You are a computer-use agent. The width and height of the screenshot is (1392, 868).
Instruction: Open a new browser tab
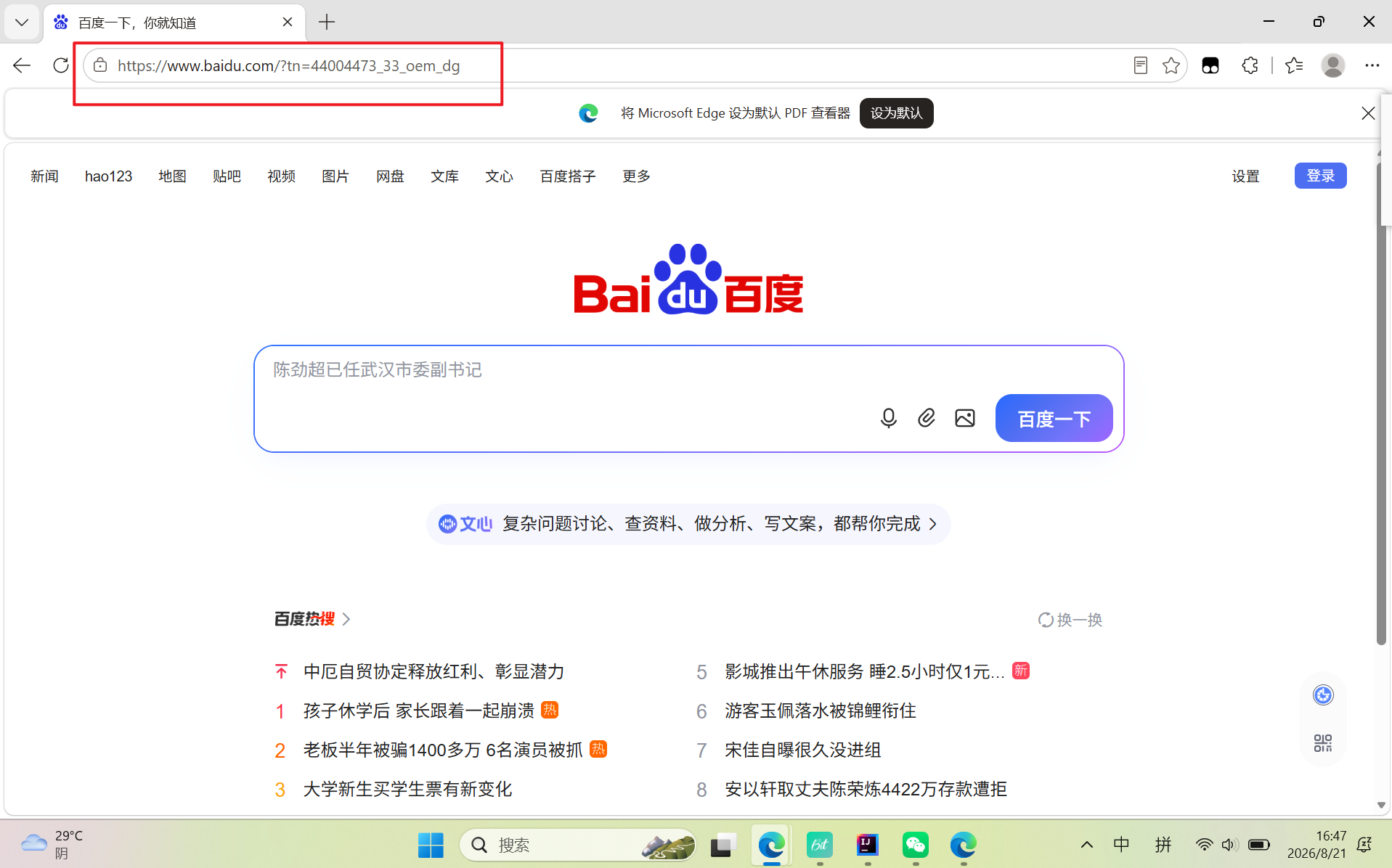(x=327, y=22)
